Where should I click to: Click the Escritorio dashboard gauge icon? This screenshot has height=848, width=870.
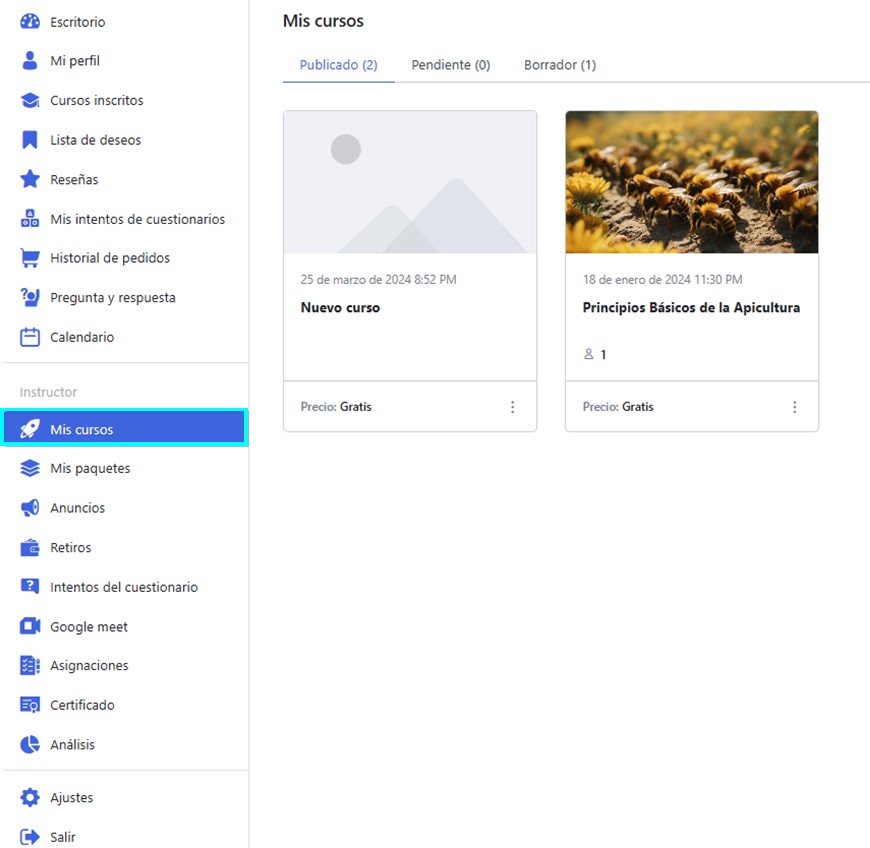click(30, 22)
